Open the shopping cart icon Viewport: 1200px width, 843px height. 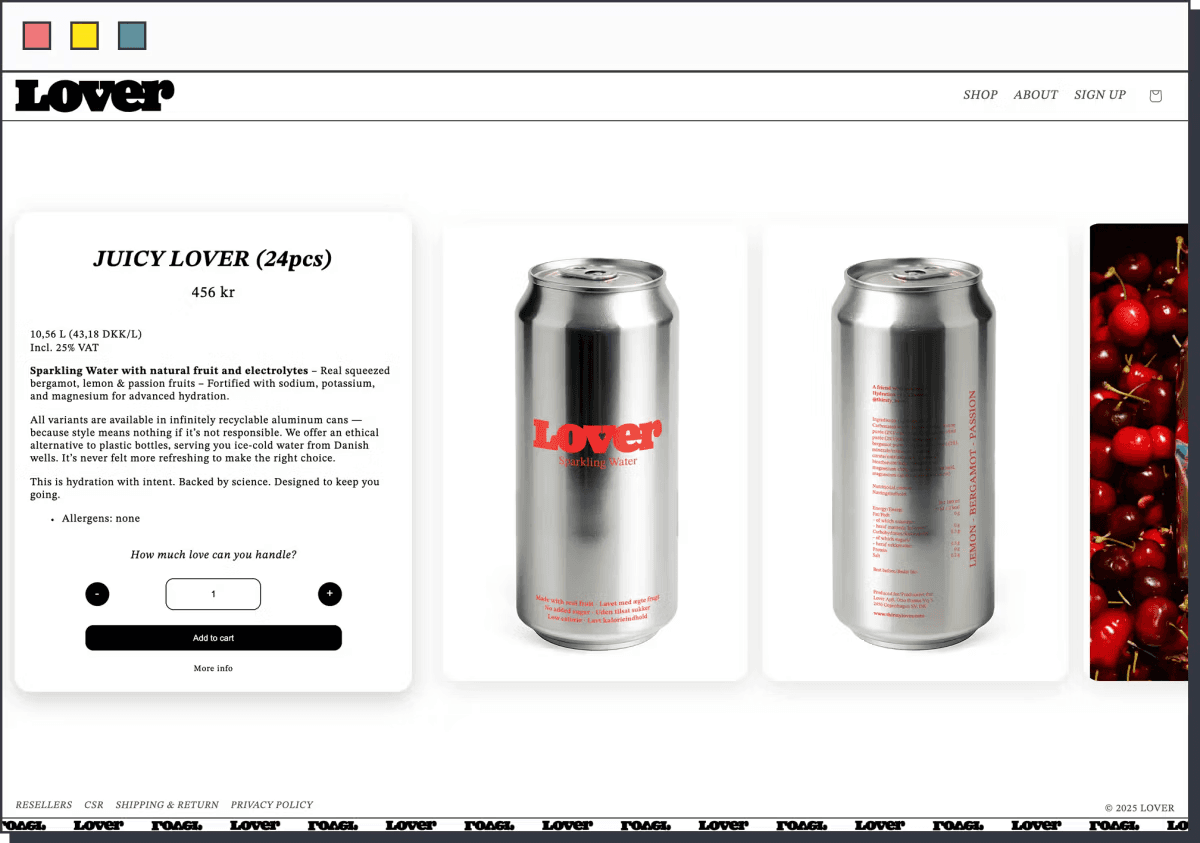point(1155,96)
